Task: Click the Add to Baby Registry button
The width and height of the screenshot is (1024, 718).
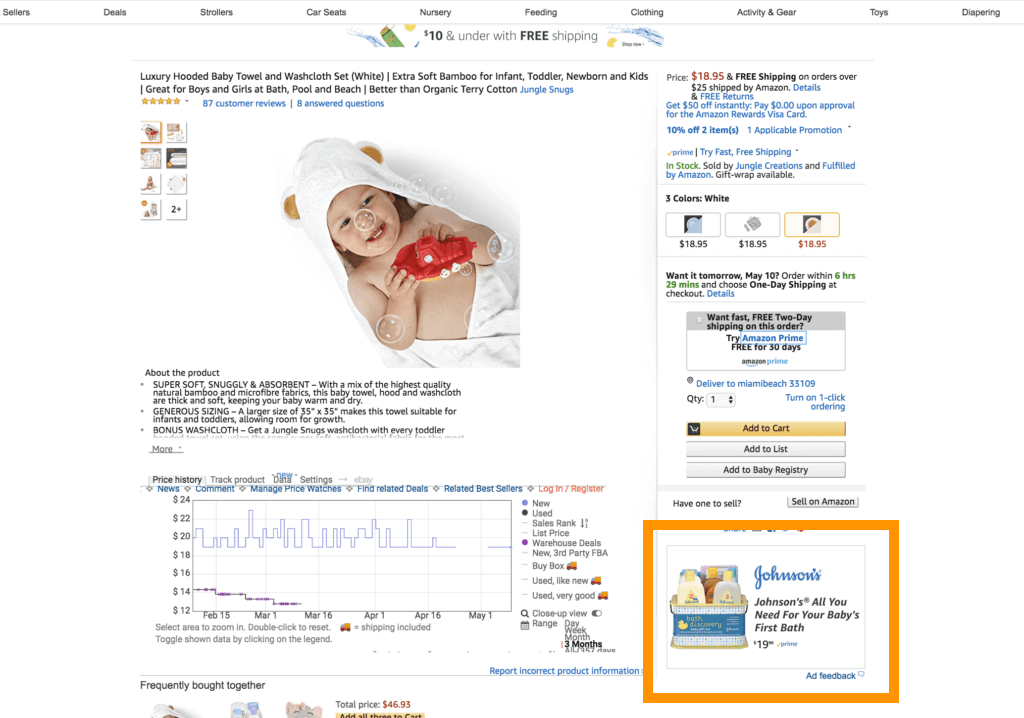Action: click(765, 470)
